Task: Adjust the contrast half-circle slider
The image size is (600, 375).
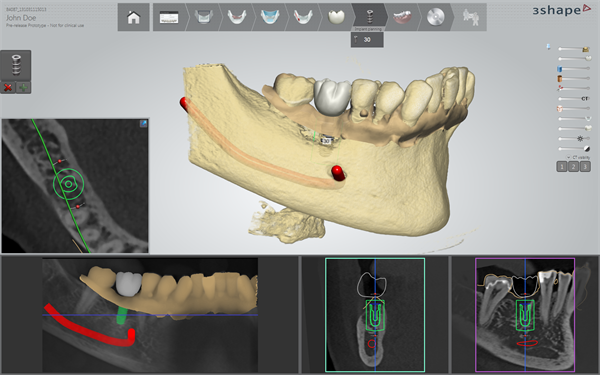Action: point(574,148)
